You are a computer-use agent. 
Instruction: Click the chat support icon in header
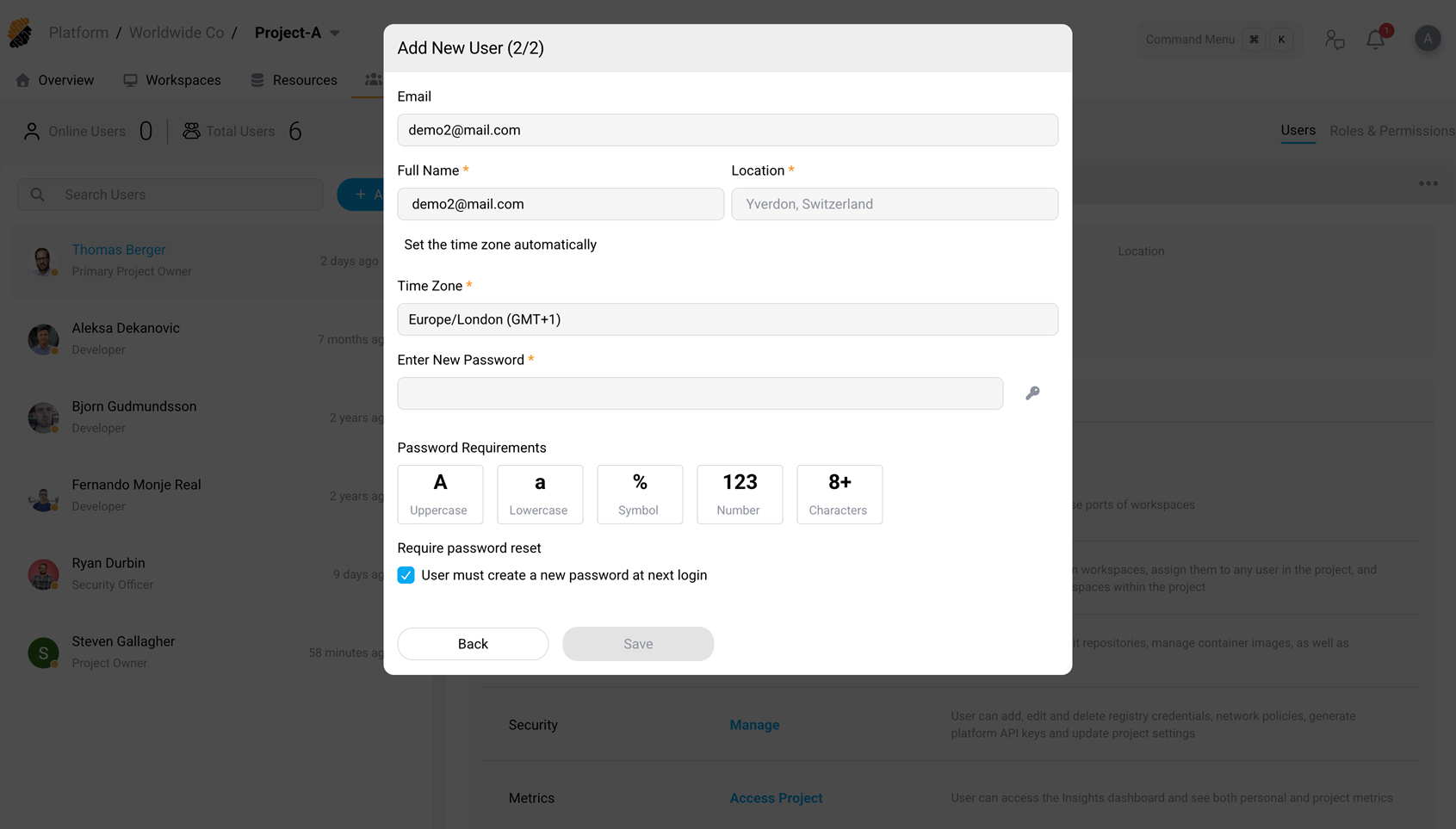(x=1335, y=40)
